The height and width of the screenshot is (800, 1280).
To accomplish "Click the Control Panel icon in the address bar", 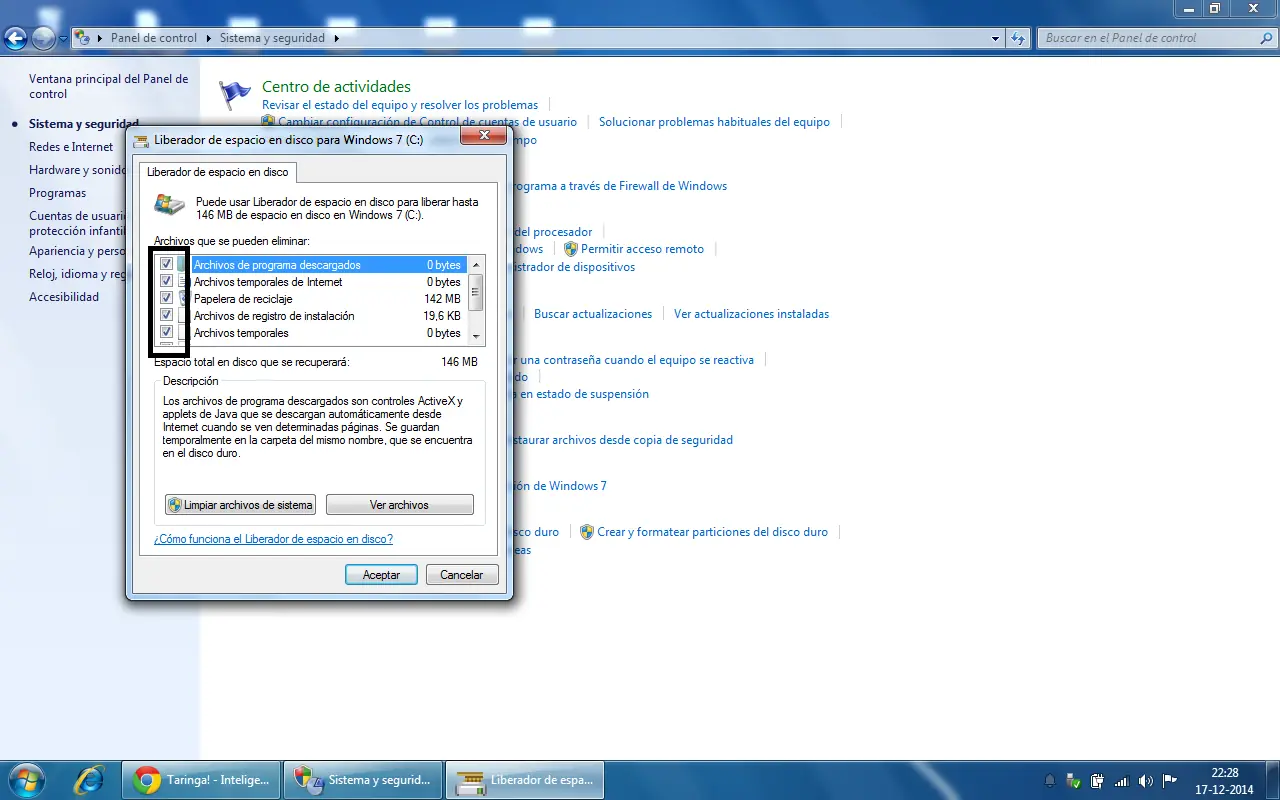I will click(83, 38).
